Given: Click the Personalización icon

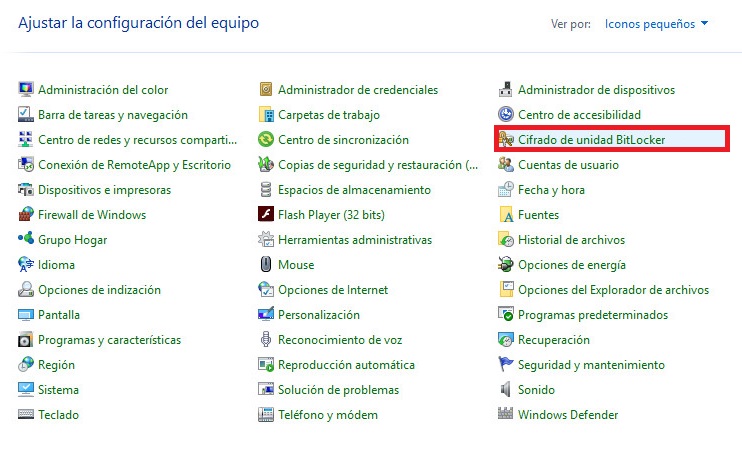Looking at the screenshot, I should (x=266, y=314).
